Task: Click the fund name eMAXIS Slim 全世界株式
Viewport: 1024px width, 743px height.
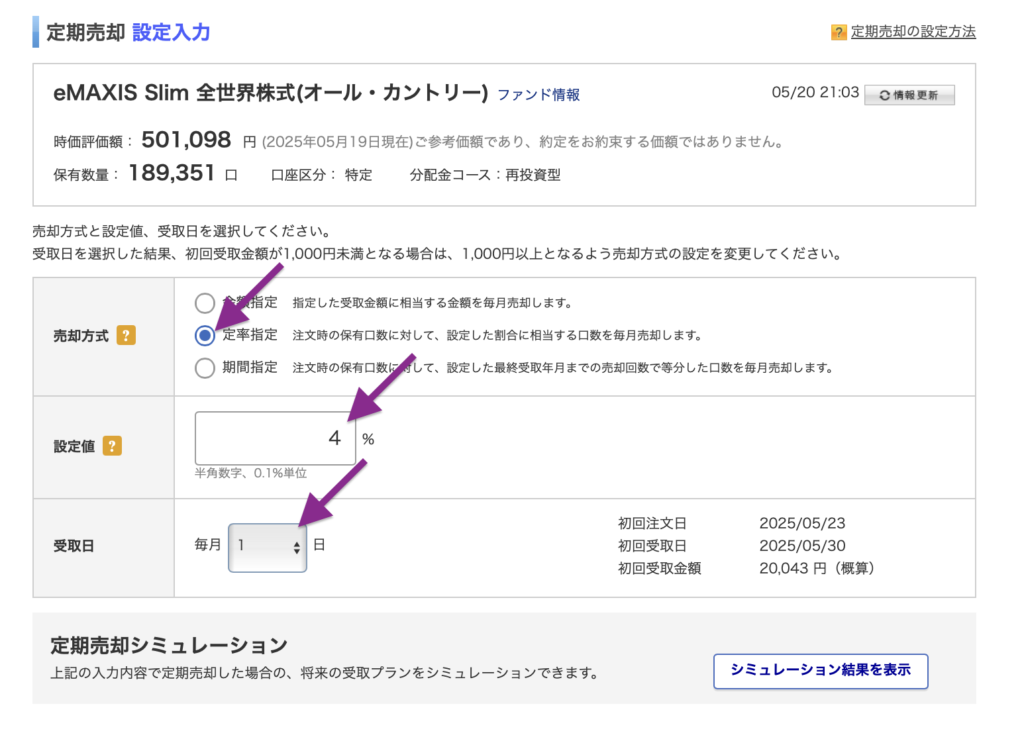Action: point(270,93)
